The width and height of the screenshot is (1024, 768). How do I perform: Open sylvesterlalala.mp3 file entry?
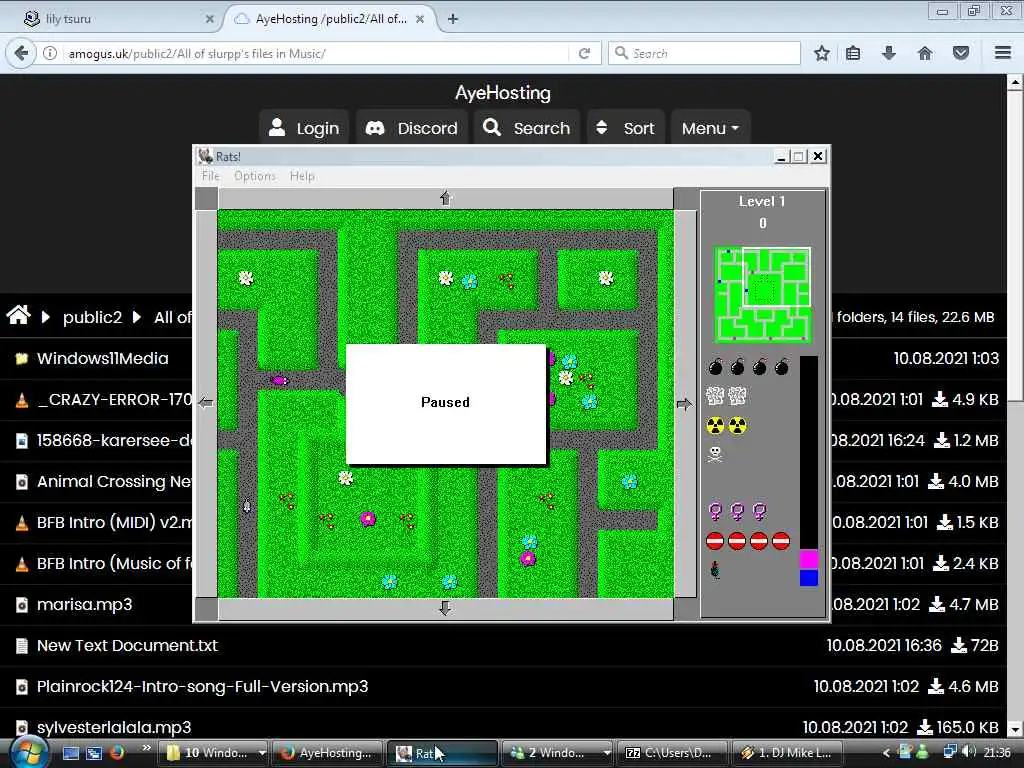(114, 727)
